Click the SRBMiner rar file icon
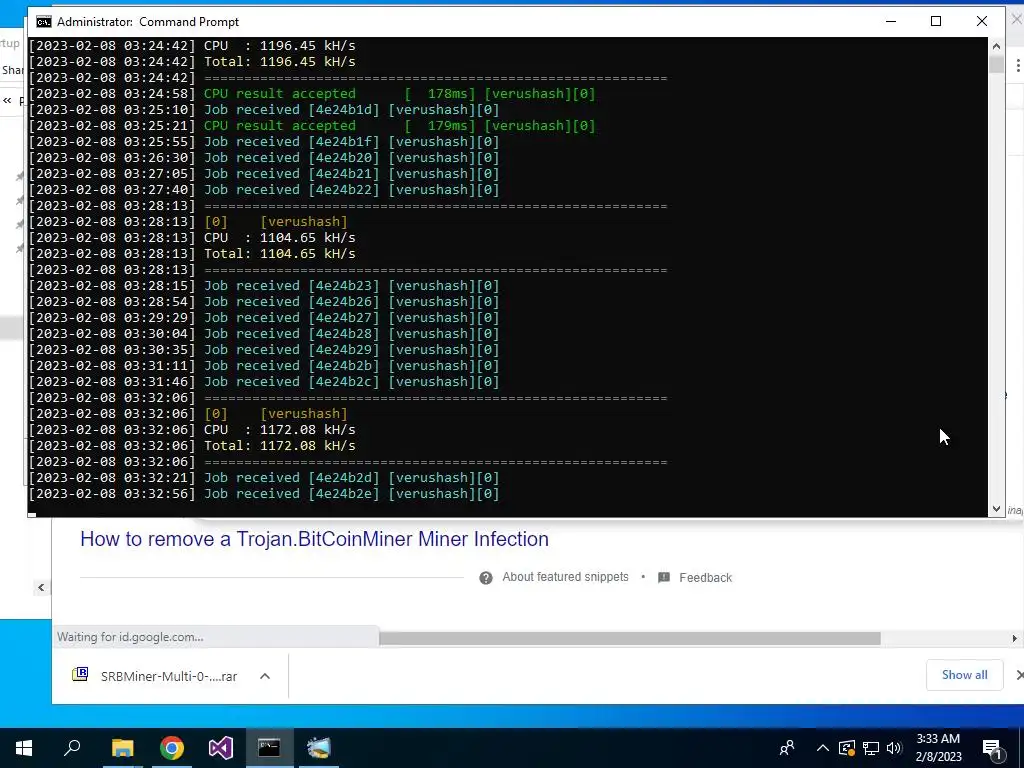The height and width of the screenshot is (768, 1024). (80, 675)
